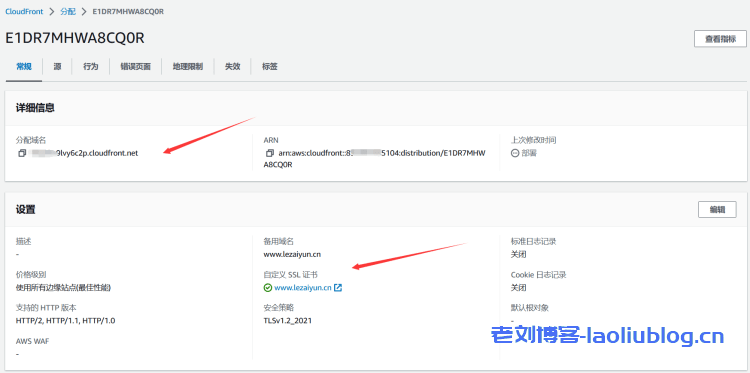The image size is (750, 373).
Task: Switch to the 失效 tab
Action: [232, 67]
